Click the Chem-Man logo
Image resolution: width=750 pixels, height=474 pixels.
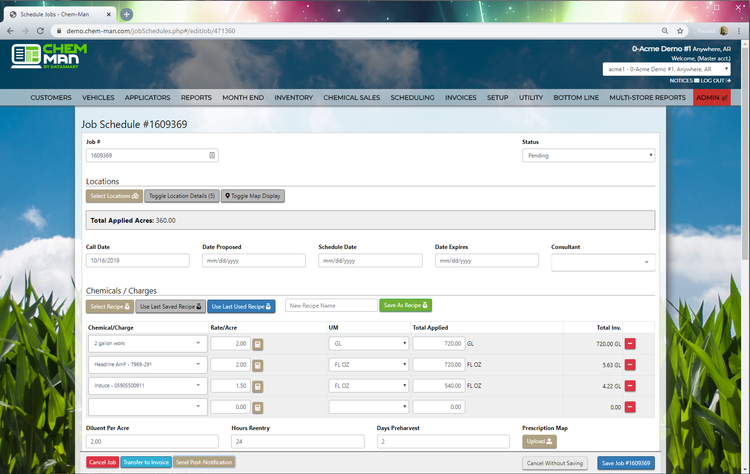coord(49,56)
